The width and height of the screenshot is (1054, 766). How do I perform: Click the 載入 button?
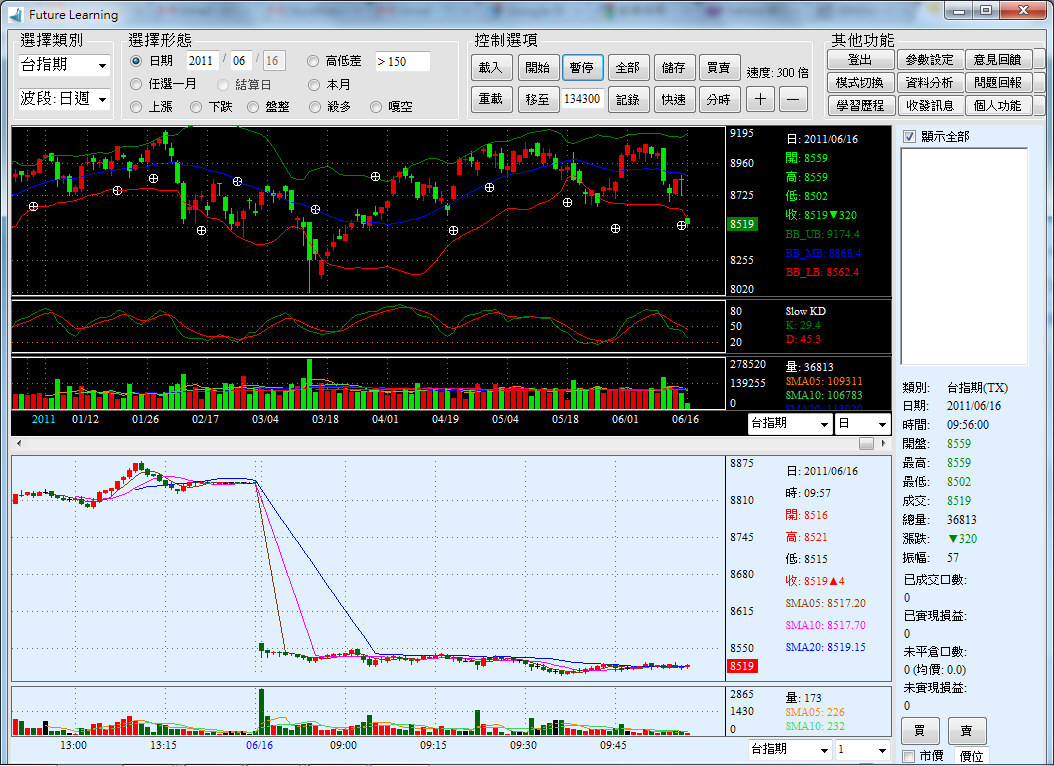[x=491, y=68]
